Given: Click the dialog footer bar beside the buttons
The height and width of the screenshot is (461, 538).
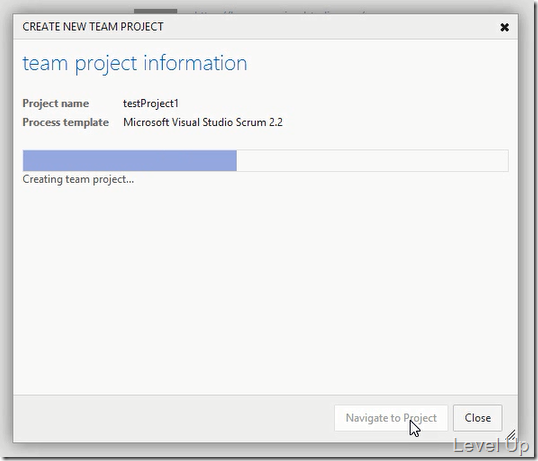Looking at the screenshot, I should [173, 418].
